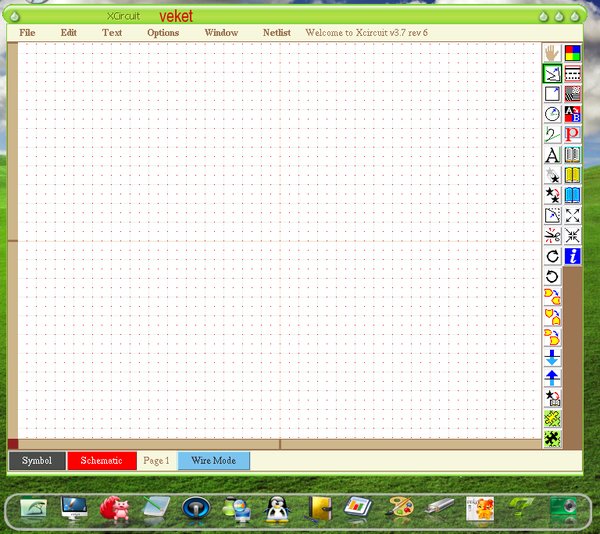Image resolution: width=600 pixels, height=534 pixels.
Task: Click the red 'P' parameters icon
Action: tap(572, 134)
